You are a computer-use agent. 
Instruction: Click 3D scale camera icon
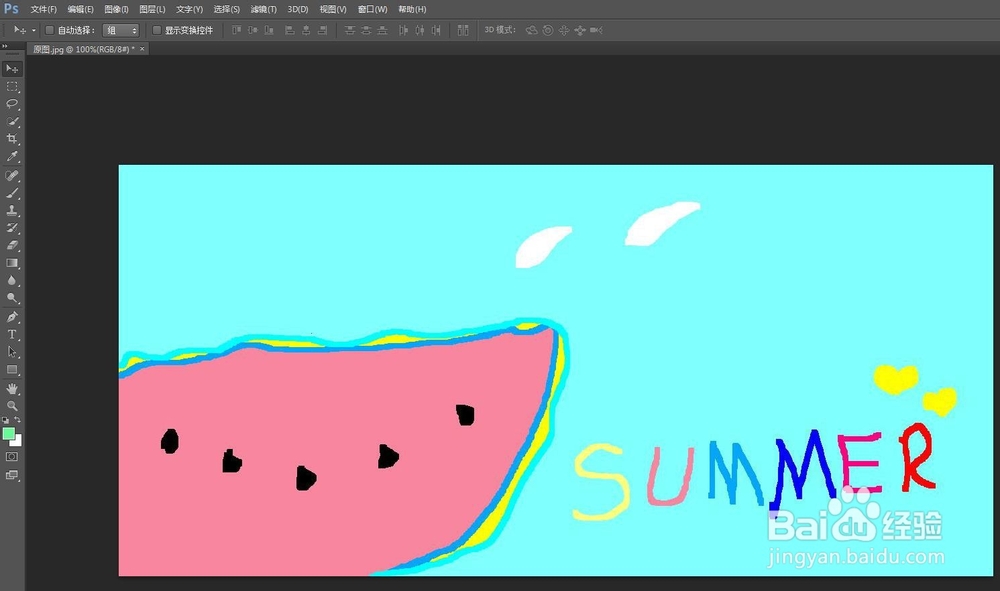596,30
